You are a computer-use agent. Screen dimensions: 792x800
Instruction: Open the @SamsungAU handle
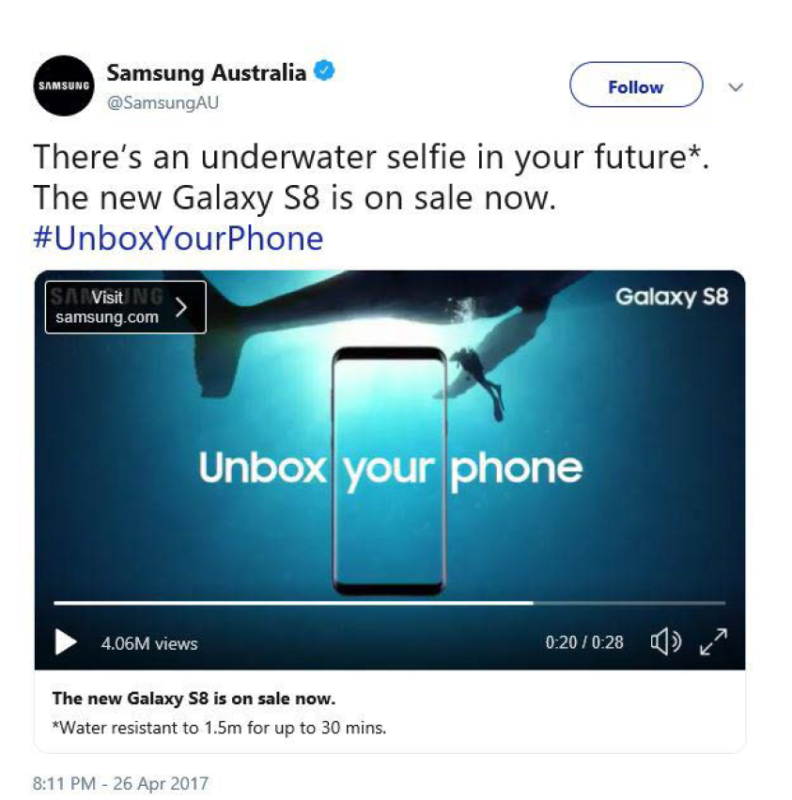tap(163, 103)
